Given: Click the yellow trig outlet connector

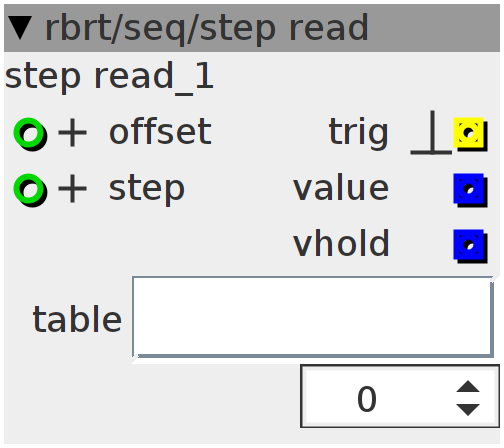Looking at the screenshot, I should pos(470,134).
